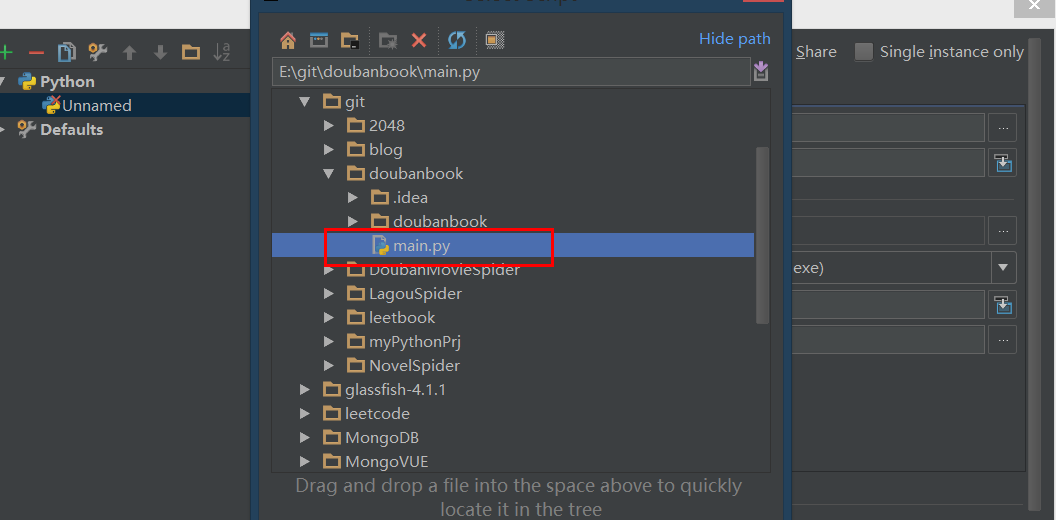
Task: Click the Hide path link
Action: (x=735, y=39)
